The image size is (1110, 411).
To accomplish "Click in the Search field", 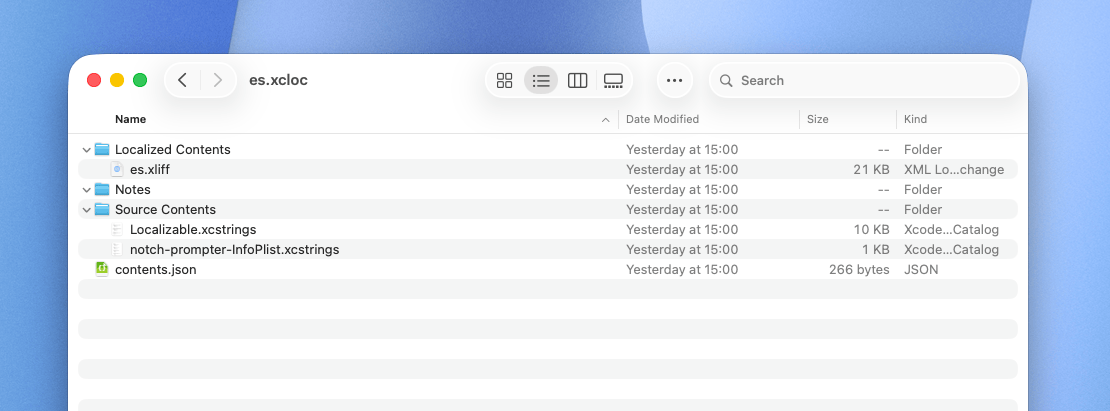I will click(x=870, y=80).
